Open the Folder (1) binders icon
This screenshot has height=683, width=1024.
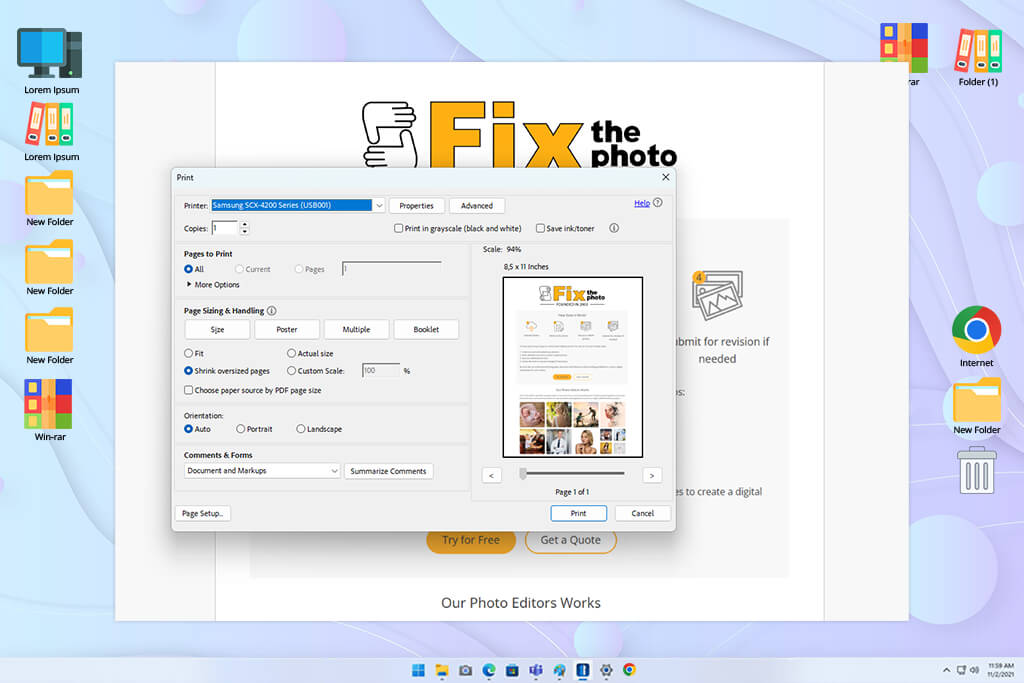coord(978,50)
